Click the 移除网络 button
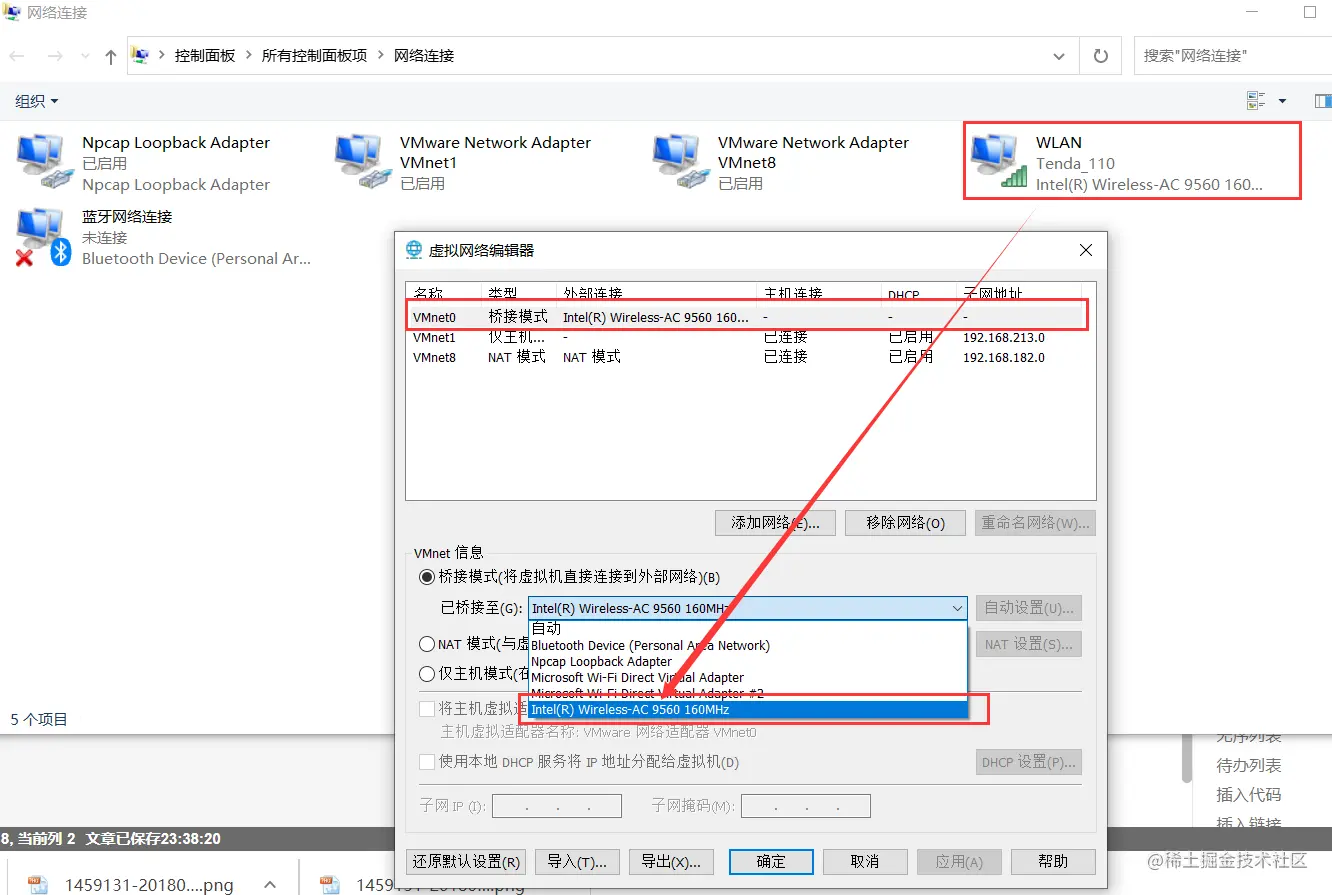This screenshot has width=1332, height=895. click(905, 523)
